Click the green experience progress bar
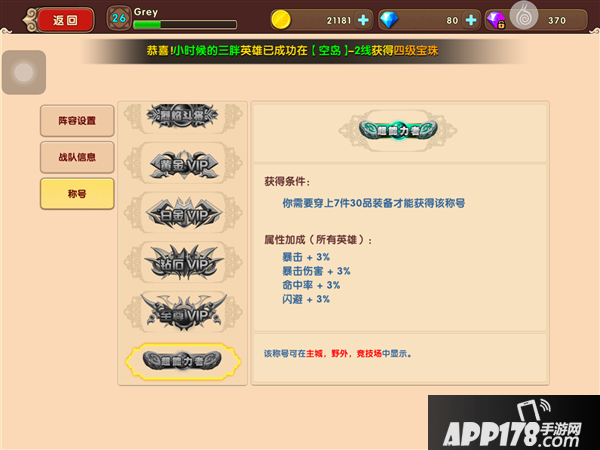Image resolution: width=600 pixels, height=450 pixels. [x=185, y=24]
